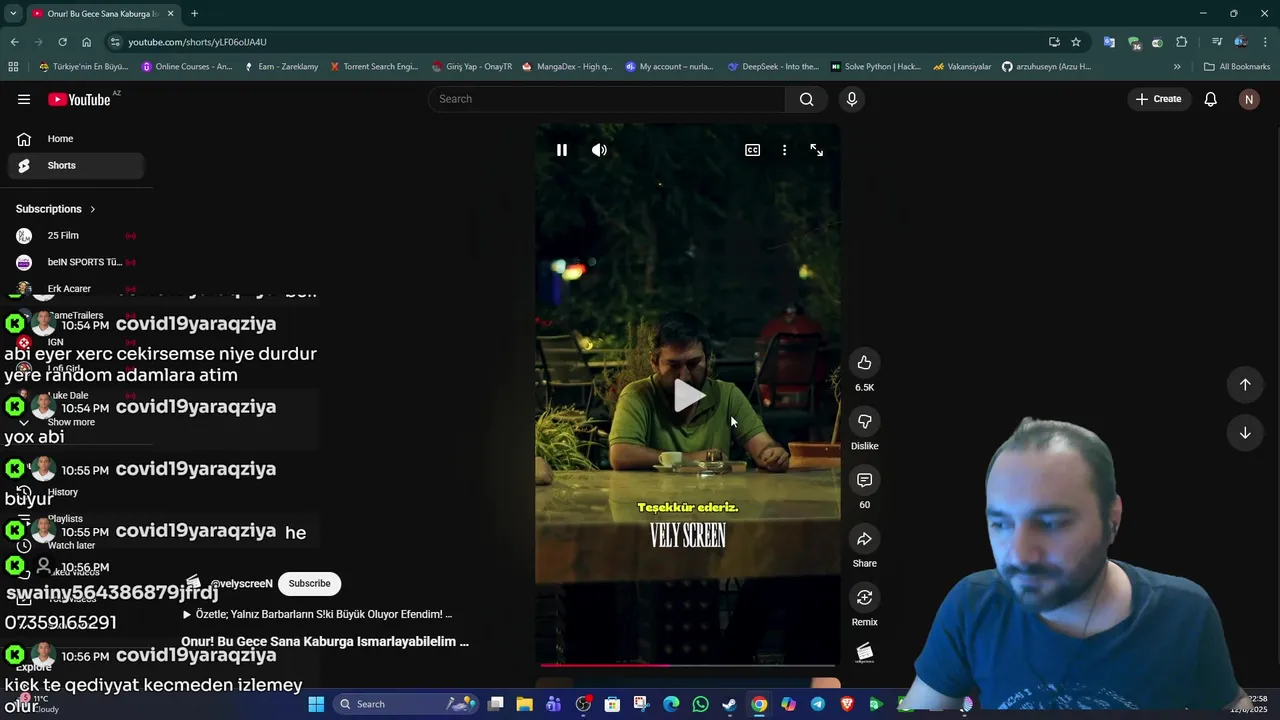Open the @velyscreeN channel link
1280x720 pixels.
click(x=241, y=583)
